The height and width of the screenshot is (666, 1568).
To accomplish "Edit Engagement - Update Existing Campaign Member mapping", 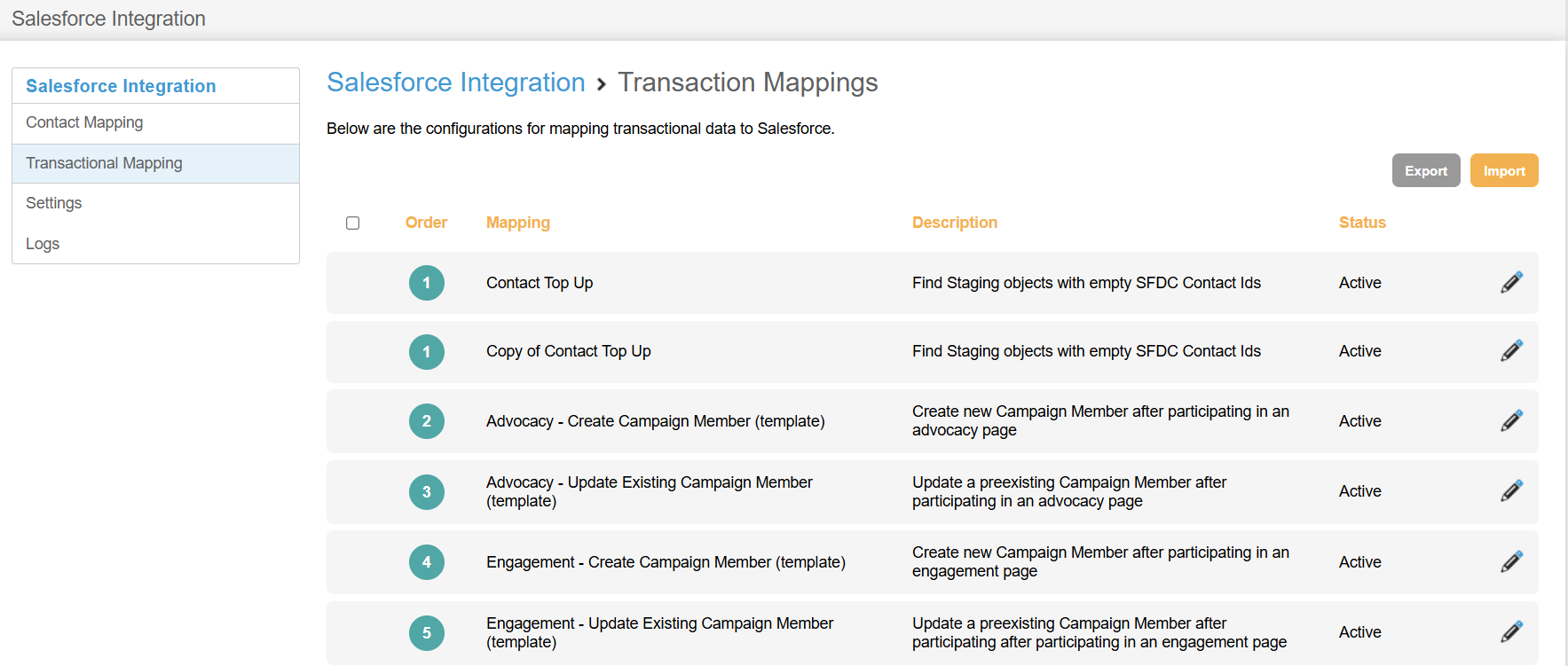I will tap(1511, 632).
